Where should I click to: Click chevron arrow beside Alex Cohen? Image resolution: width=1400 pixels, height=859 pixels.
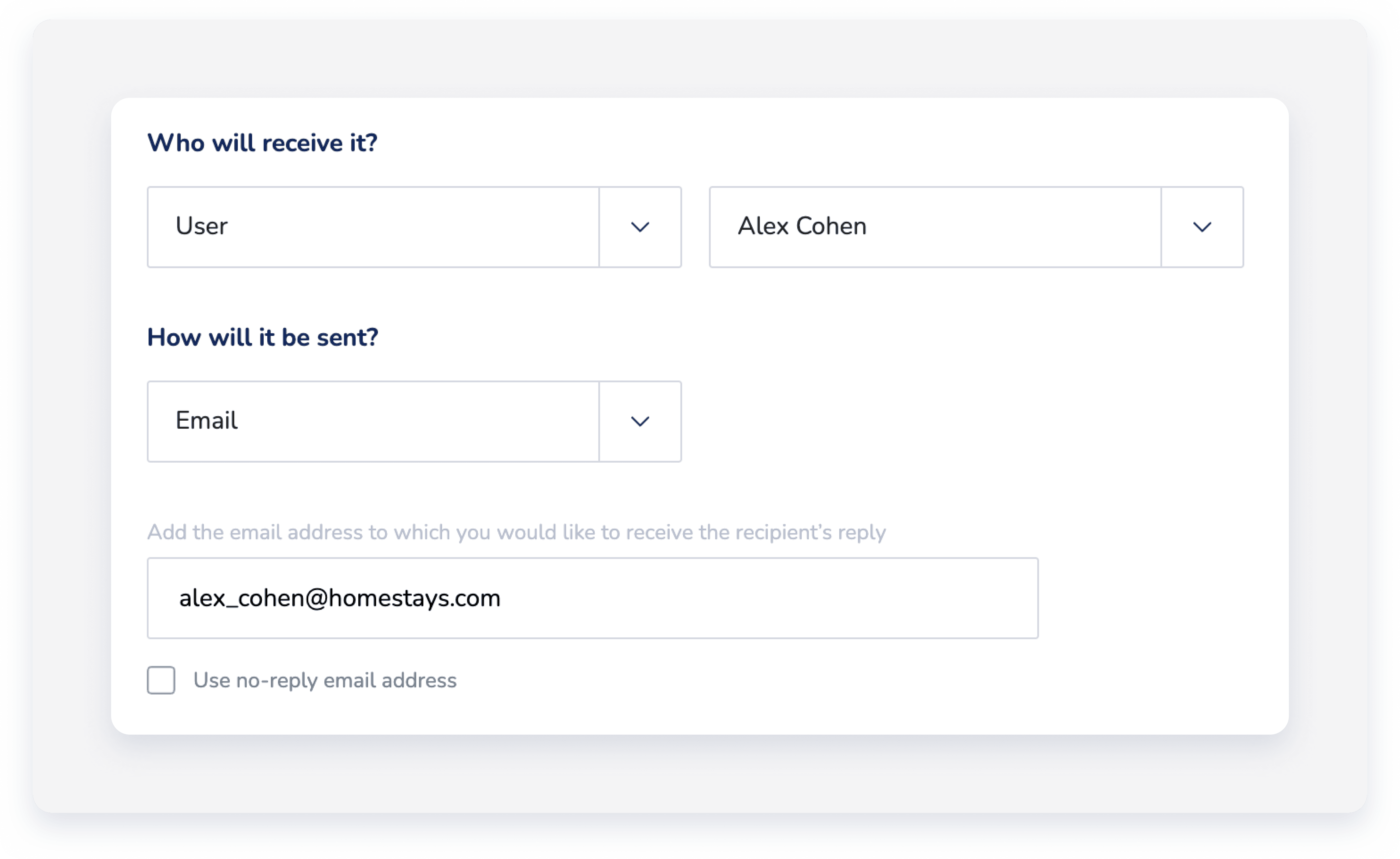(1202, 227)
